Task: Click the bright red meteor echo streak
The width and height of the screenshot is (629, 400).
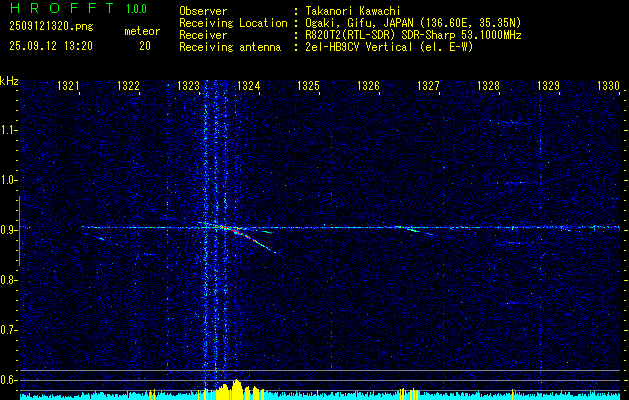Action: [236, 231]
